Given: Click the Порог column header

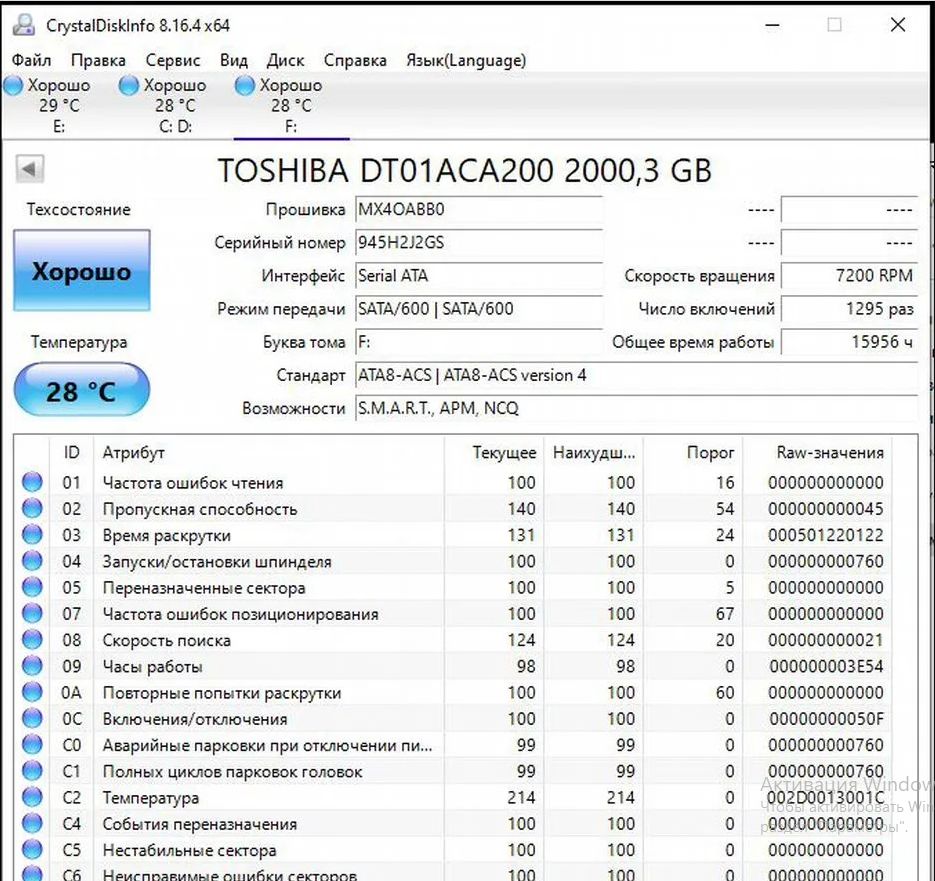Looking at the screenshot, I should pos(693,453).
